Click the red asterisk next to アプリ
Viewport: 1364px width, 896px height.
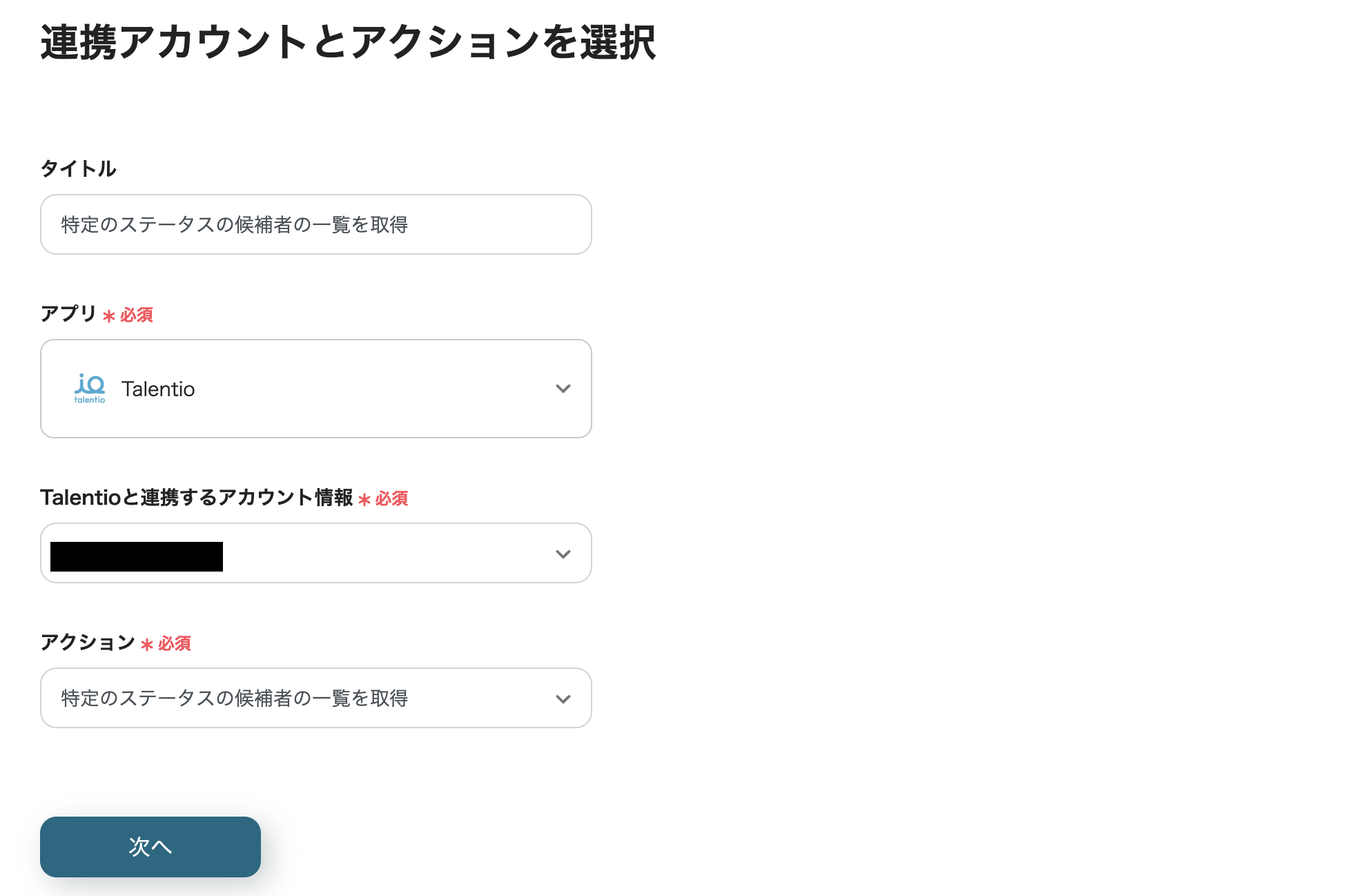click(108, 317)
